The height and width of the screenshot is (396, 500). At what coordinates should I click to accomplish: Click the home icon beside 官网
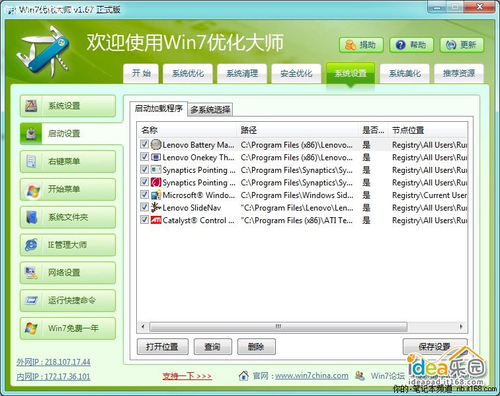coord(244,376)
